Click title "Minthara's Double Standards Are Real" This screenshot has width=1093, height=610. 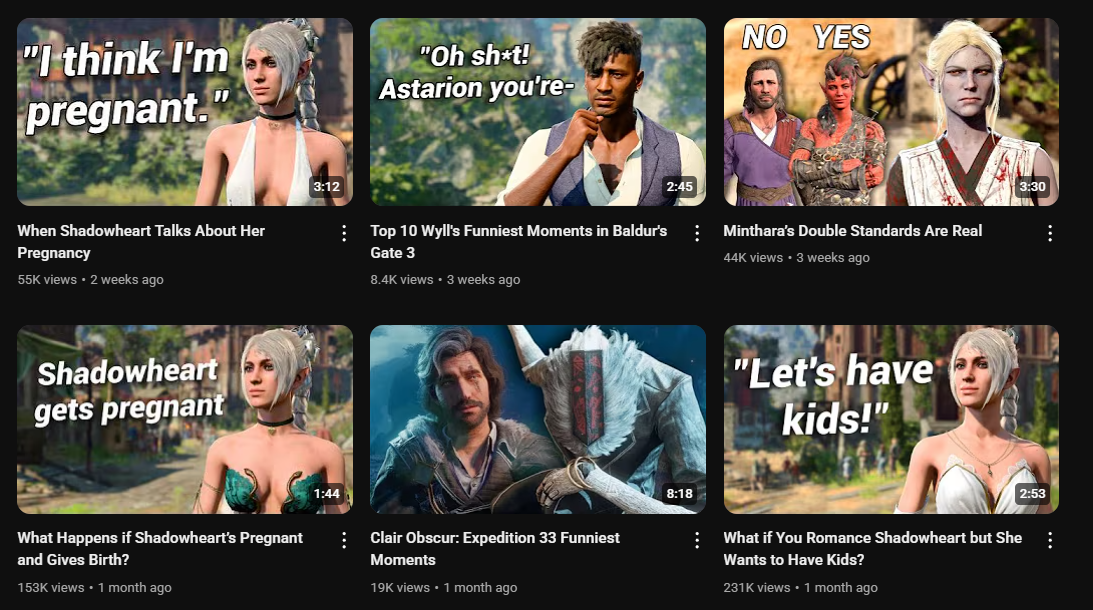[853, 231]
